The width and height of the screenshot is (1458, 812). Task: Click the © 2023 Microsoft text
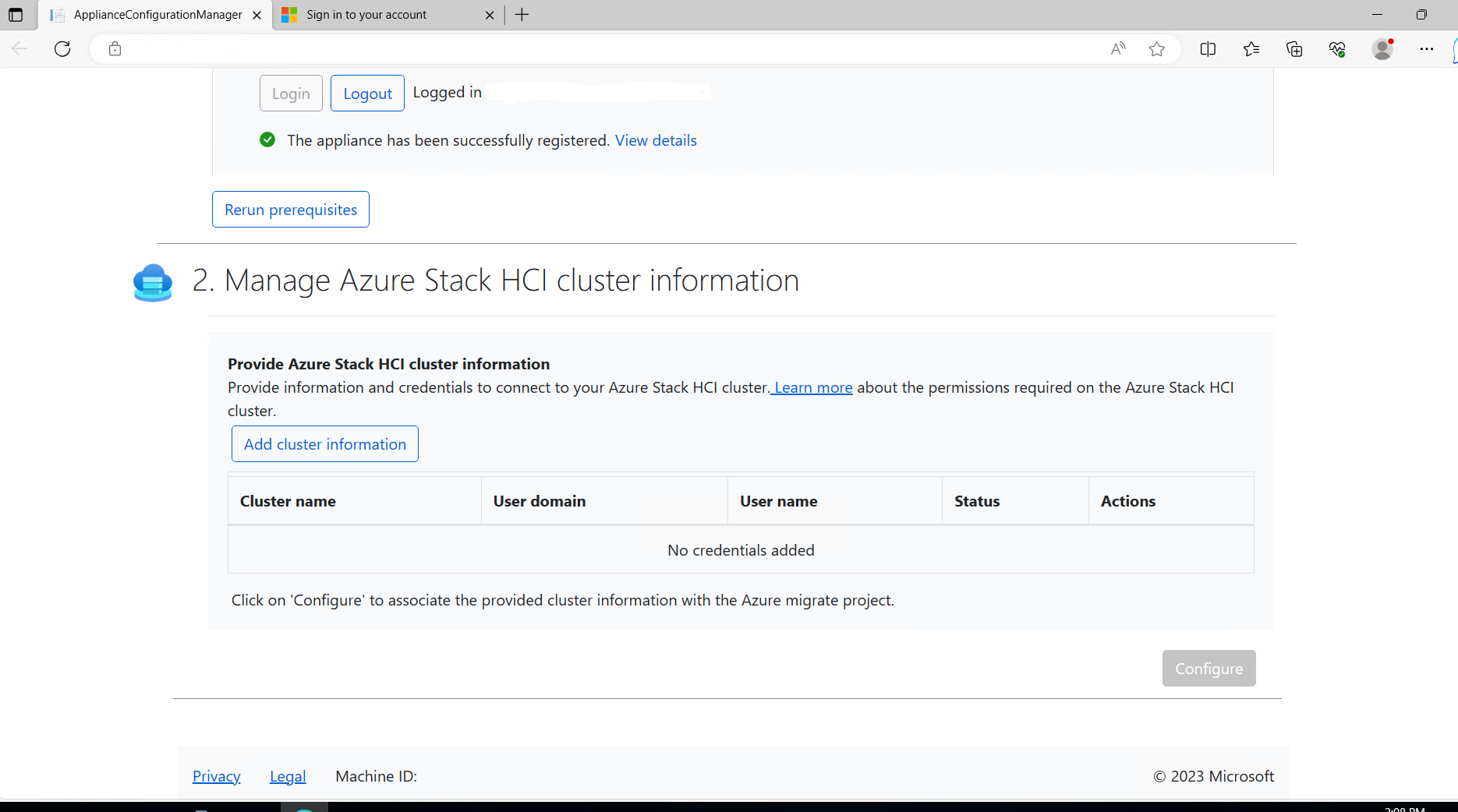point(1214,776)
